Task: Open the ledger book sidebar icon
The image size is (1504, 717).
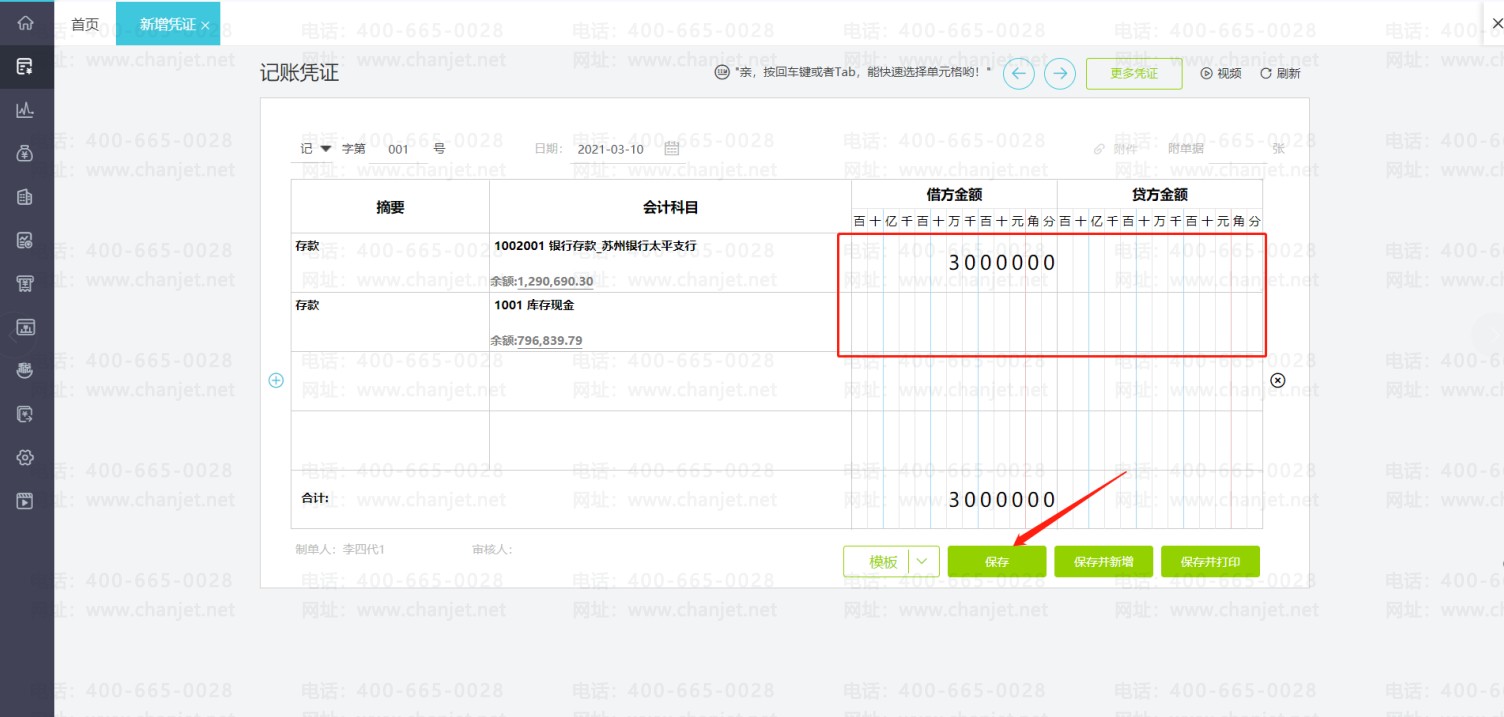Action: (26, 197)
